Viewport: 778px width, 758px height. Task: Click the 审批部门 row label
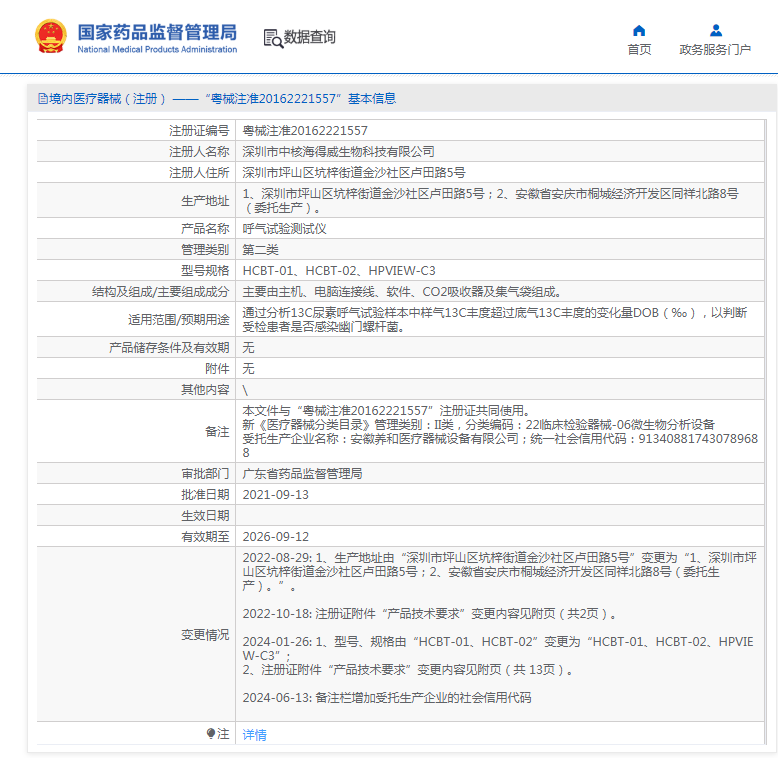[x=205, y=474]
